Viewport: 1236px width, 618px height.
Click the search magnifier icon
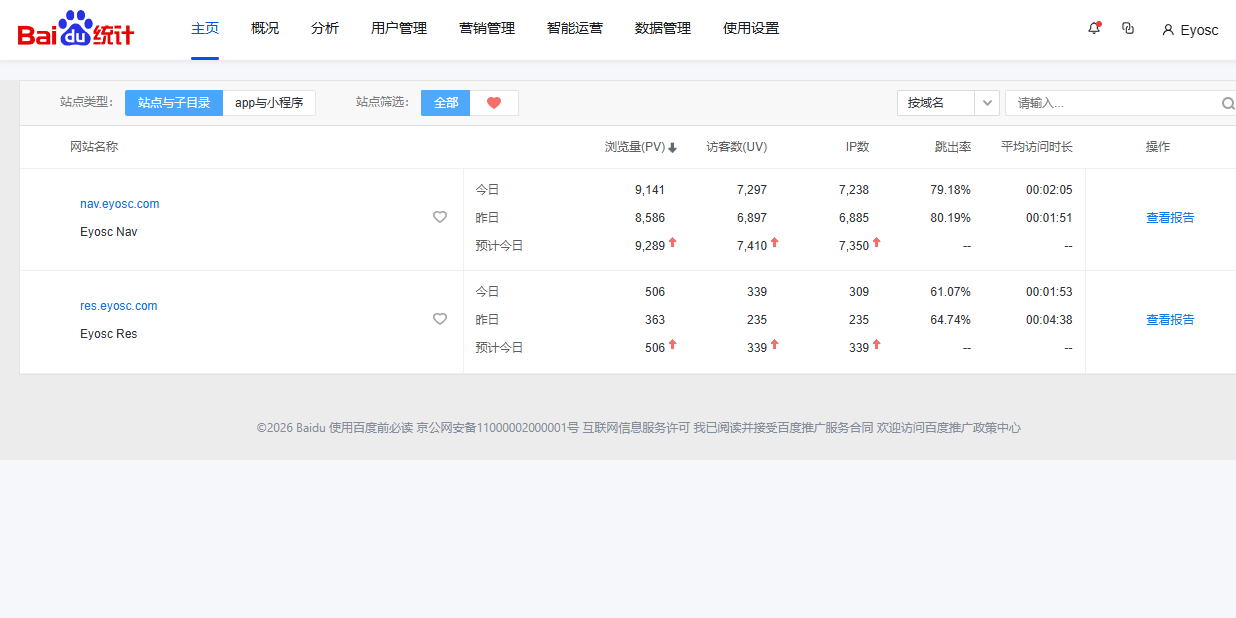(1228, 103)
